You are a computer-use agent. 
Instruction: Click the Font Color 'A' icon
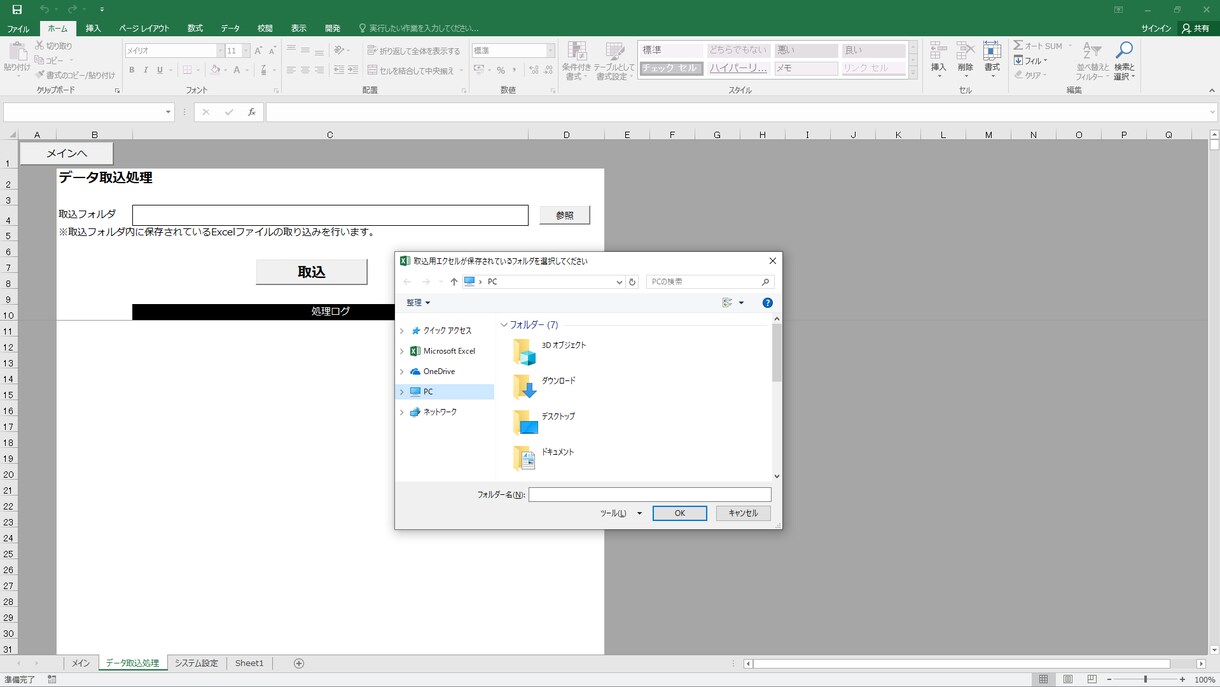[x=237, y=70]
